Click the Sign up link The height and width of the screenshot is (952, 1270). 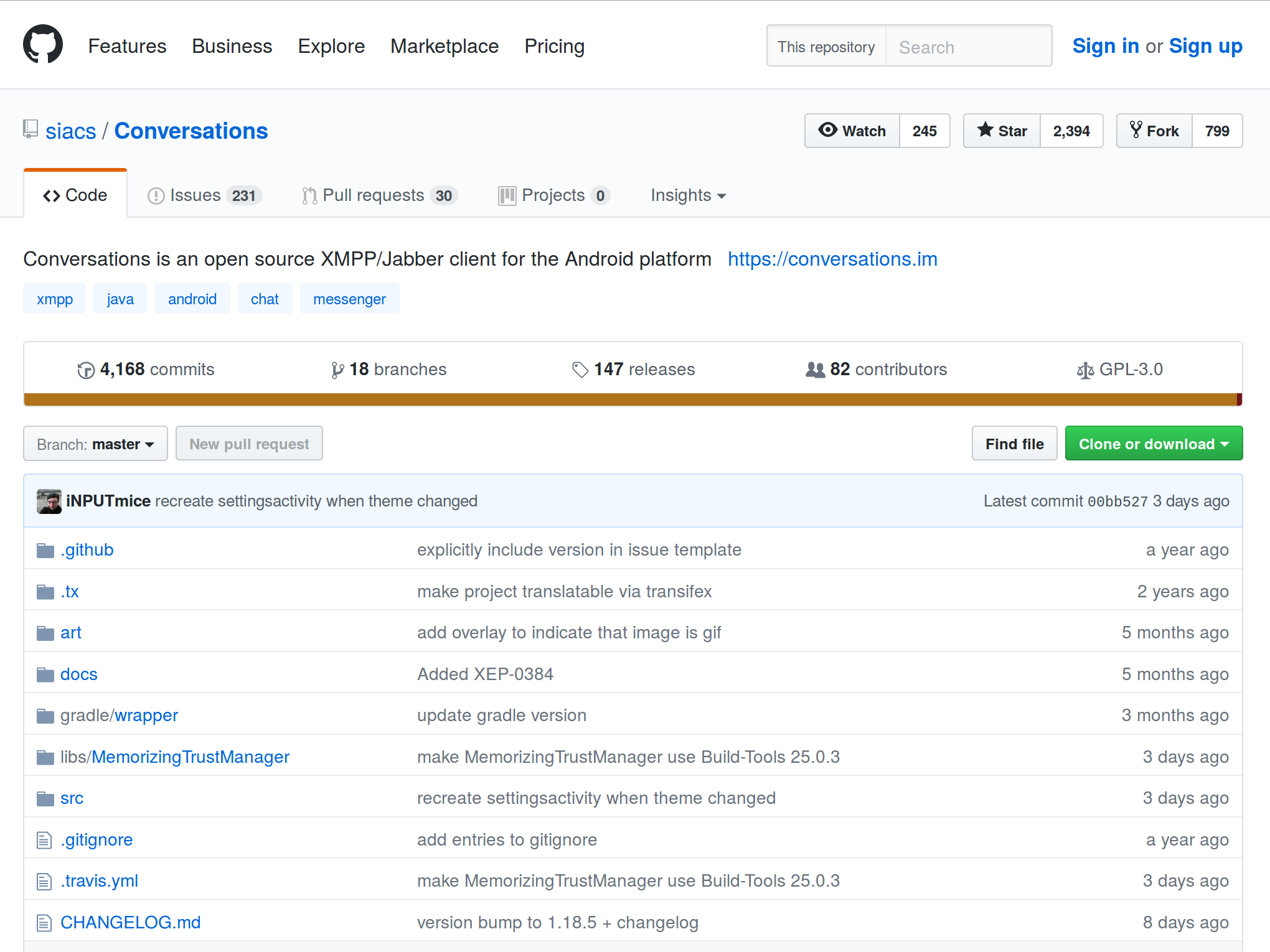pos(1205,46)
